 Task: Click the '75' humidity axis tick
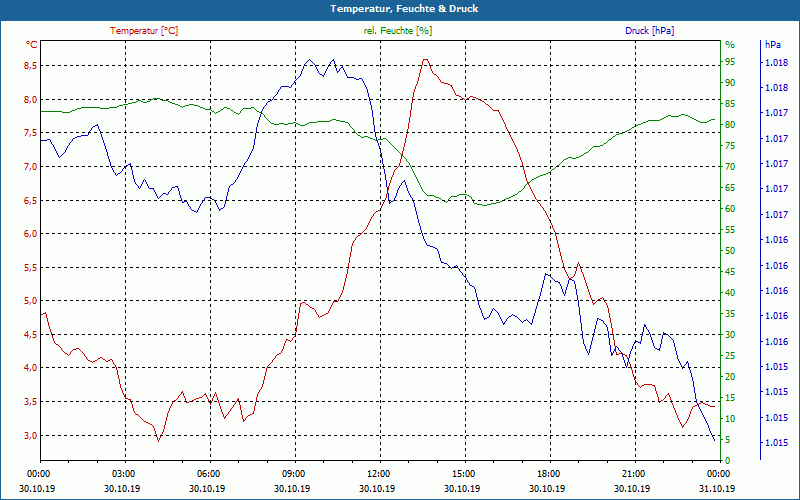[730, 146]
